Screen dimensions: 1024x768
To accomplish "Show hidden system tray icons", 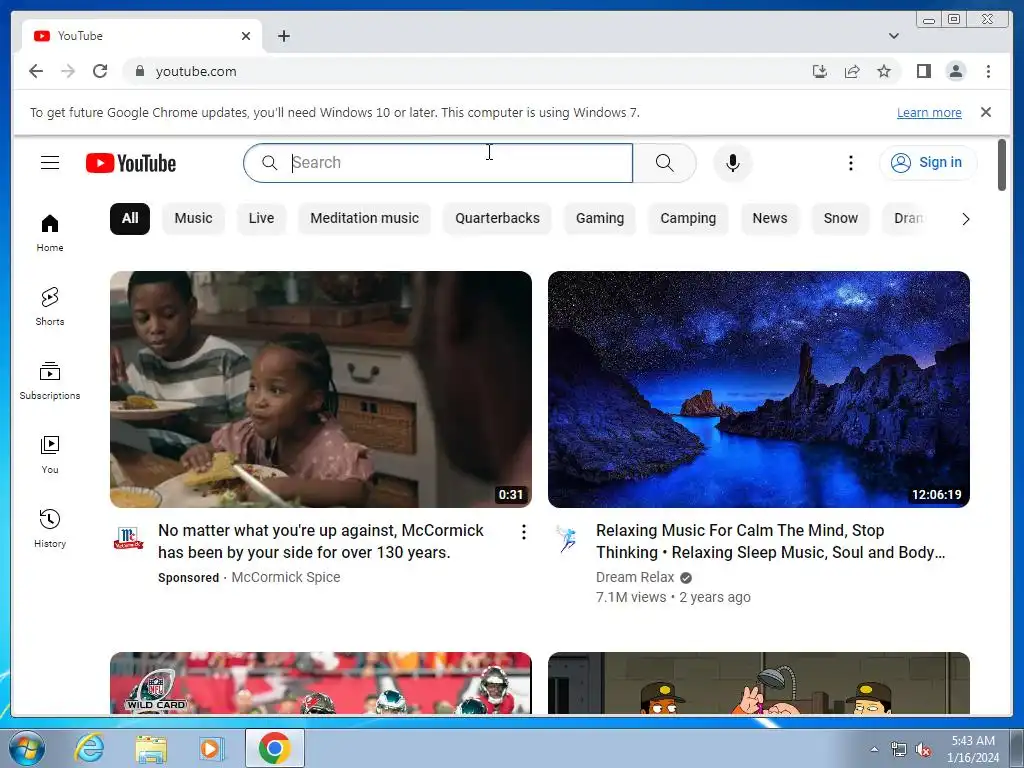I will tap(874, 749).
